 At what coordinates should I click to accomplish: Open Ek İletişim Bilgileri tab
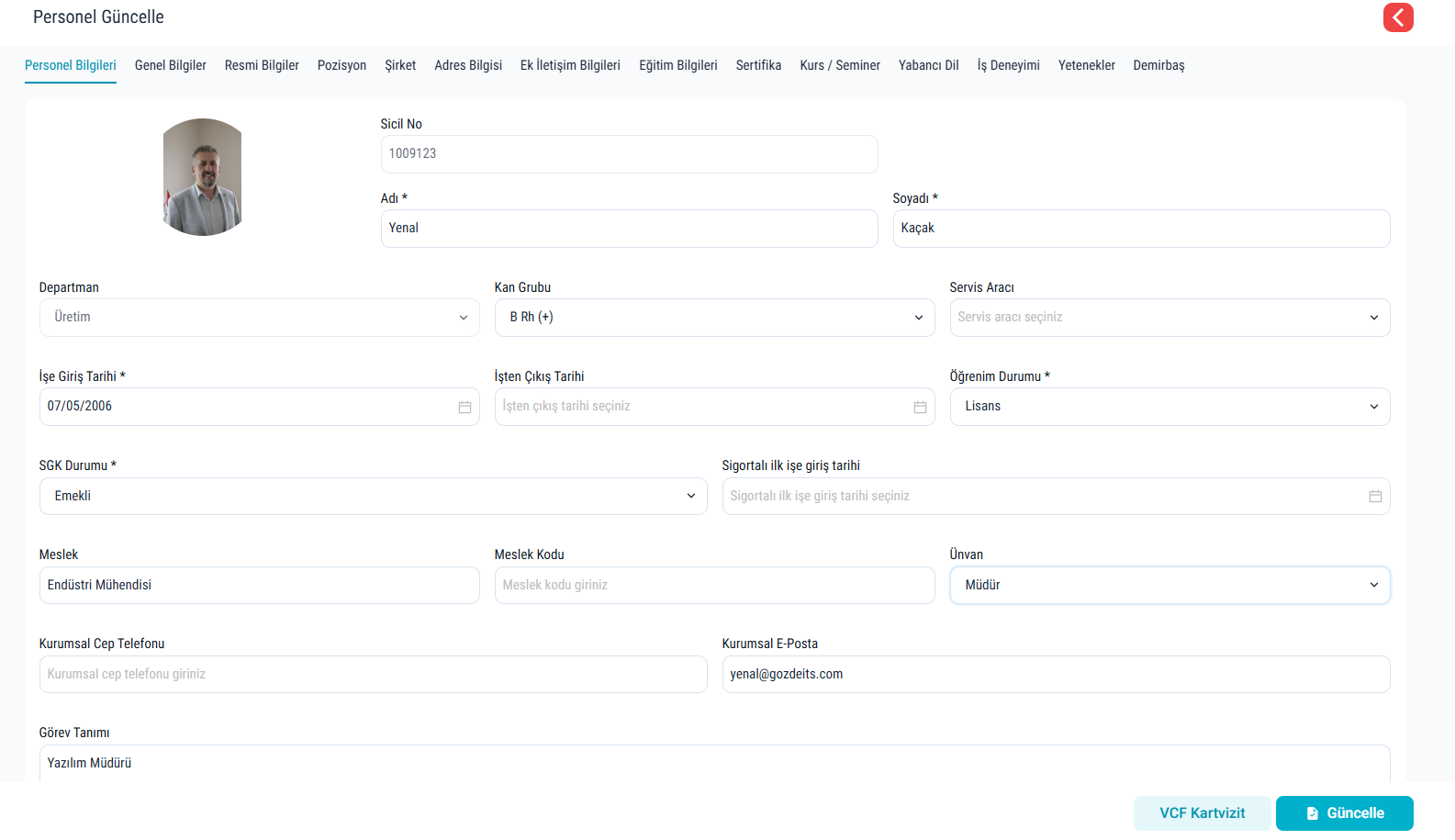click(x=570, y=65)
